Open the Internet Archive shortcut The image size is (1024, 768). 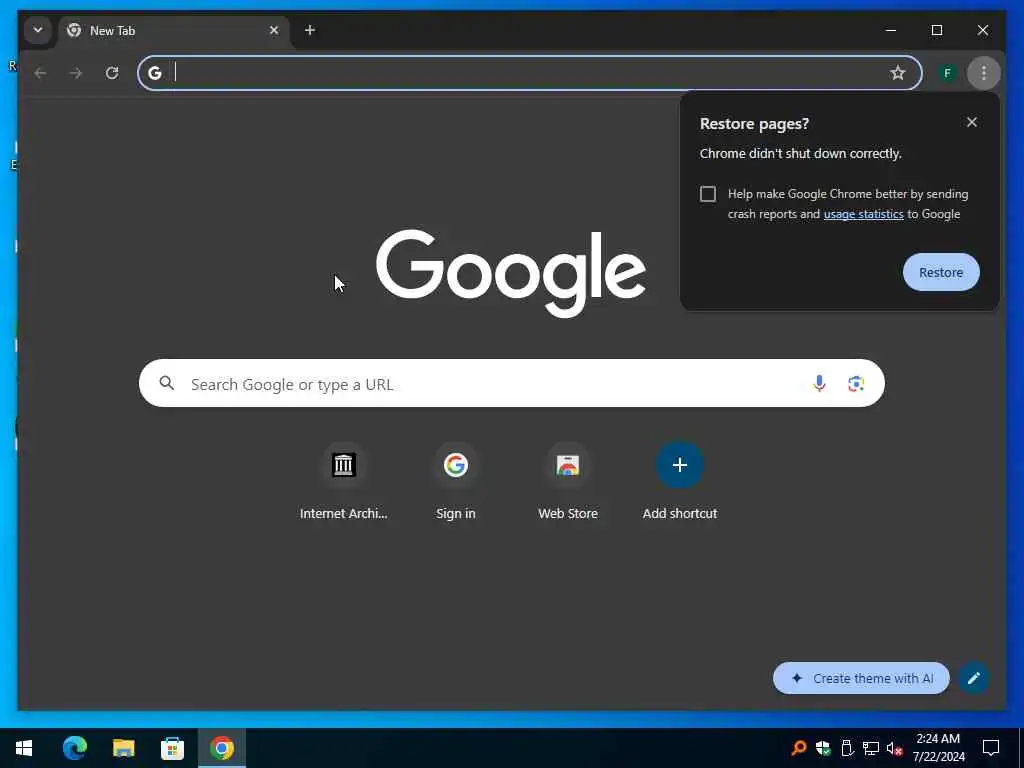(344, 481)
